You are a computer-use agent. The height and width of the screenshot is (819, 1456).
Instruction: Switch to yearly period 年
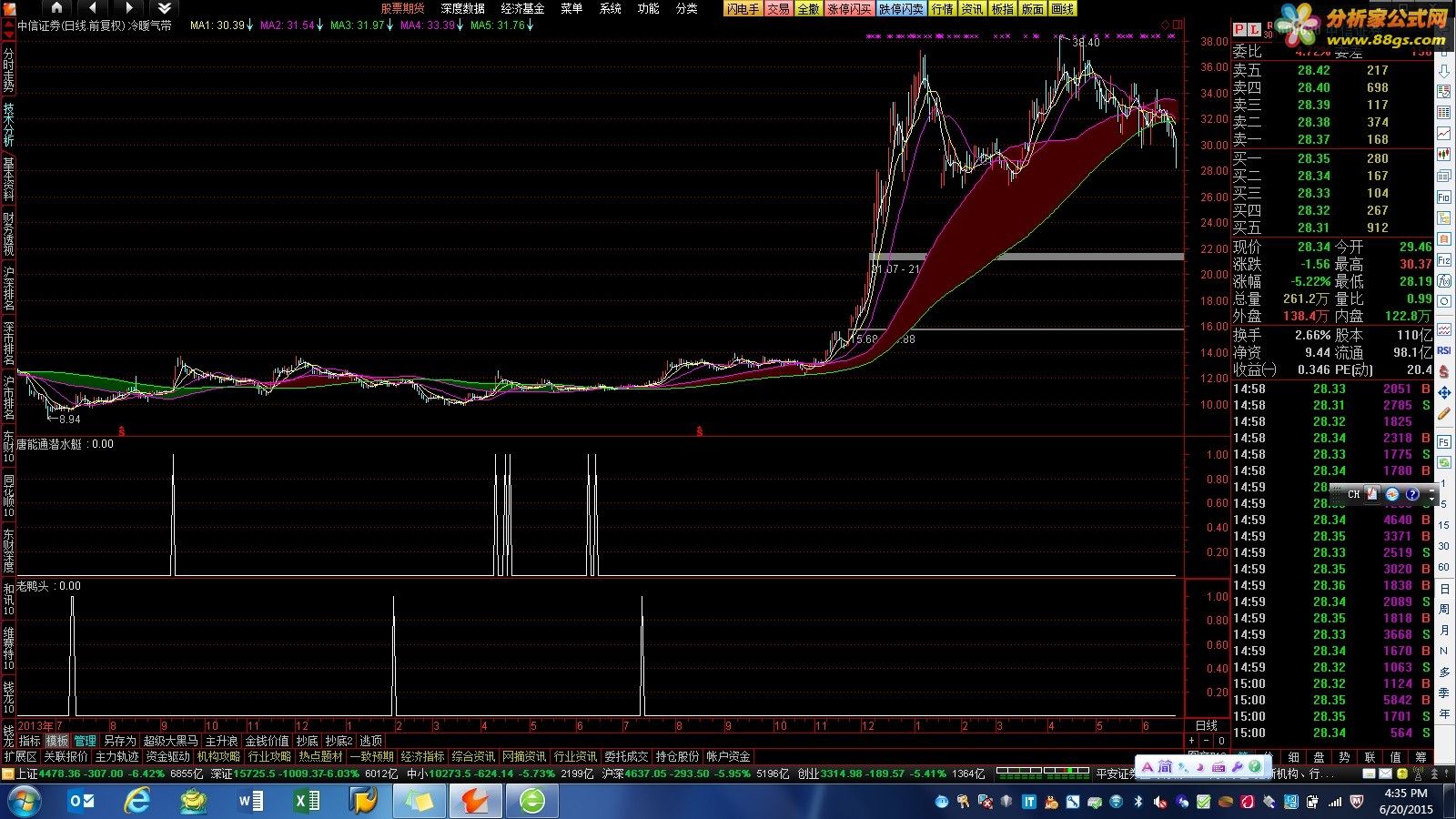[1444, 714]
